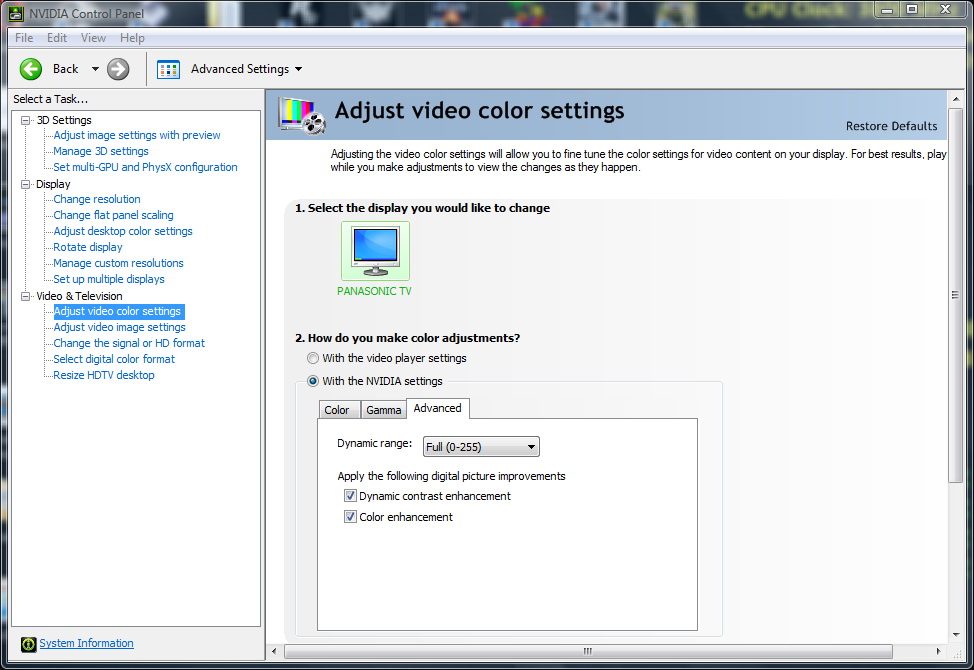
Task: Select With the video player settings option
Action: click(x=313, y=358)
